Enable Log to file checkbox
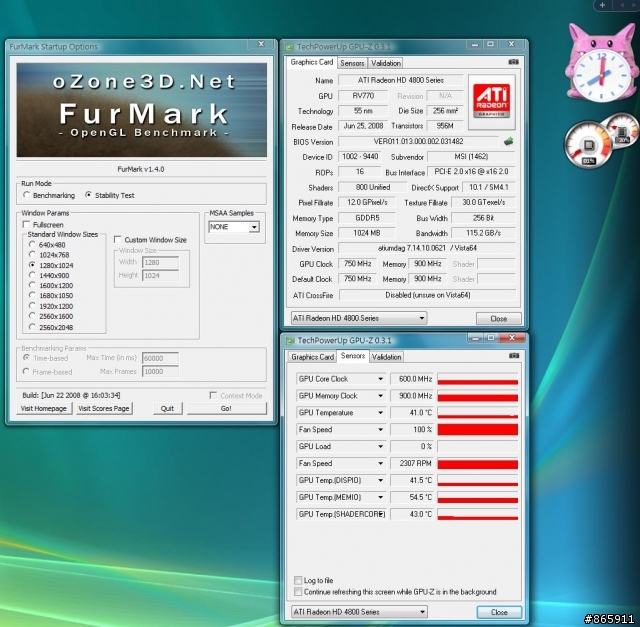The width and height of the screenshot is (640, 627). click(298, 580)
